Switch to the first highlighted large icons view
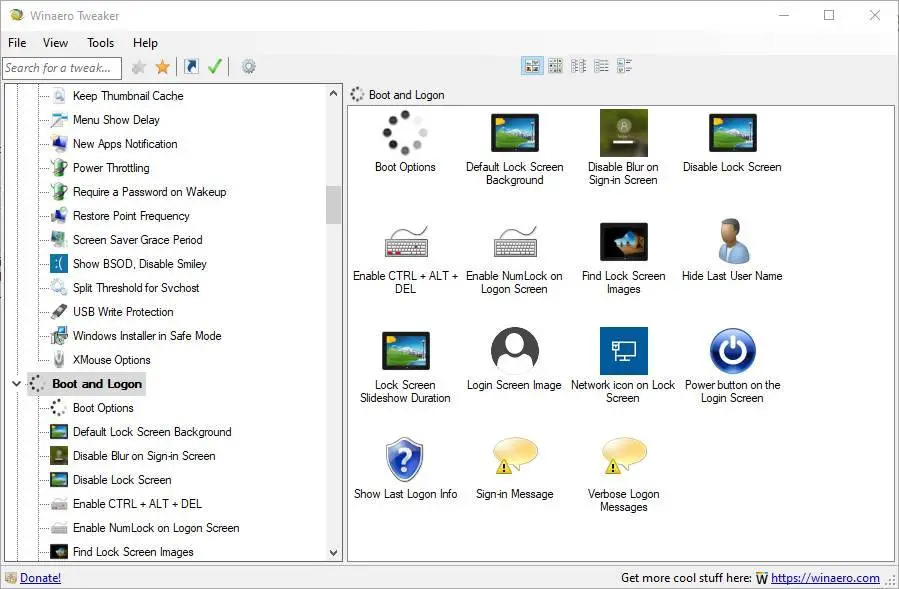The image size is (899, 589). click(532, 66)
